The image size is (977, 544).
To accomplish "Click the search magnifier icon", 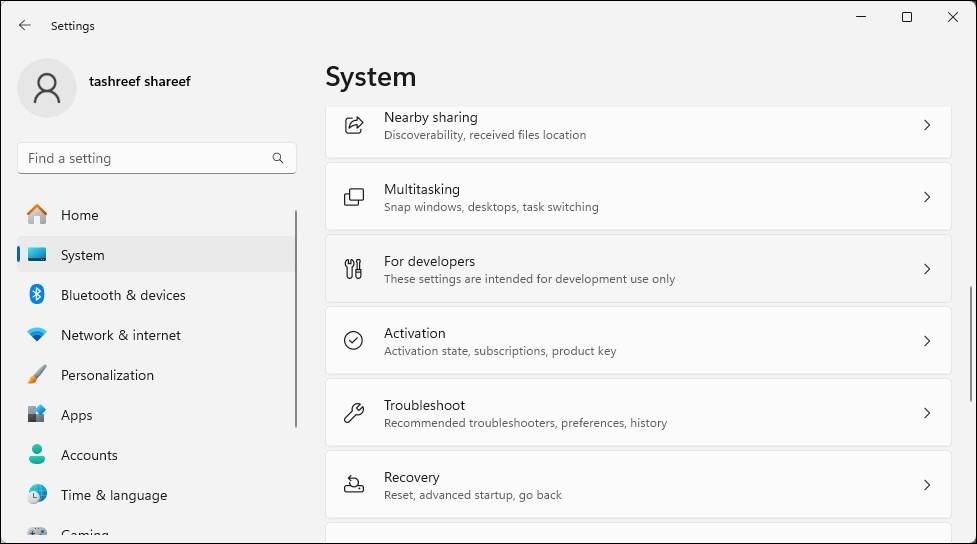I will (x=278, y=158).
